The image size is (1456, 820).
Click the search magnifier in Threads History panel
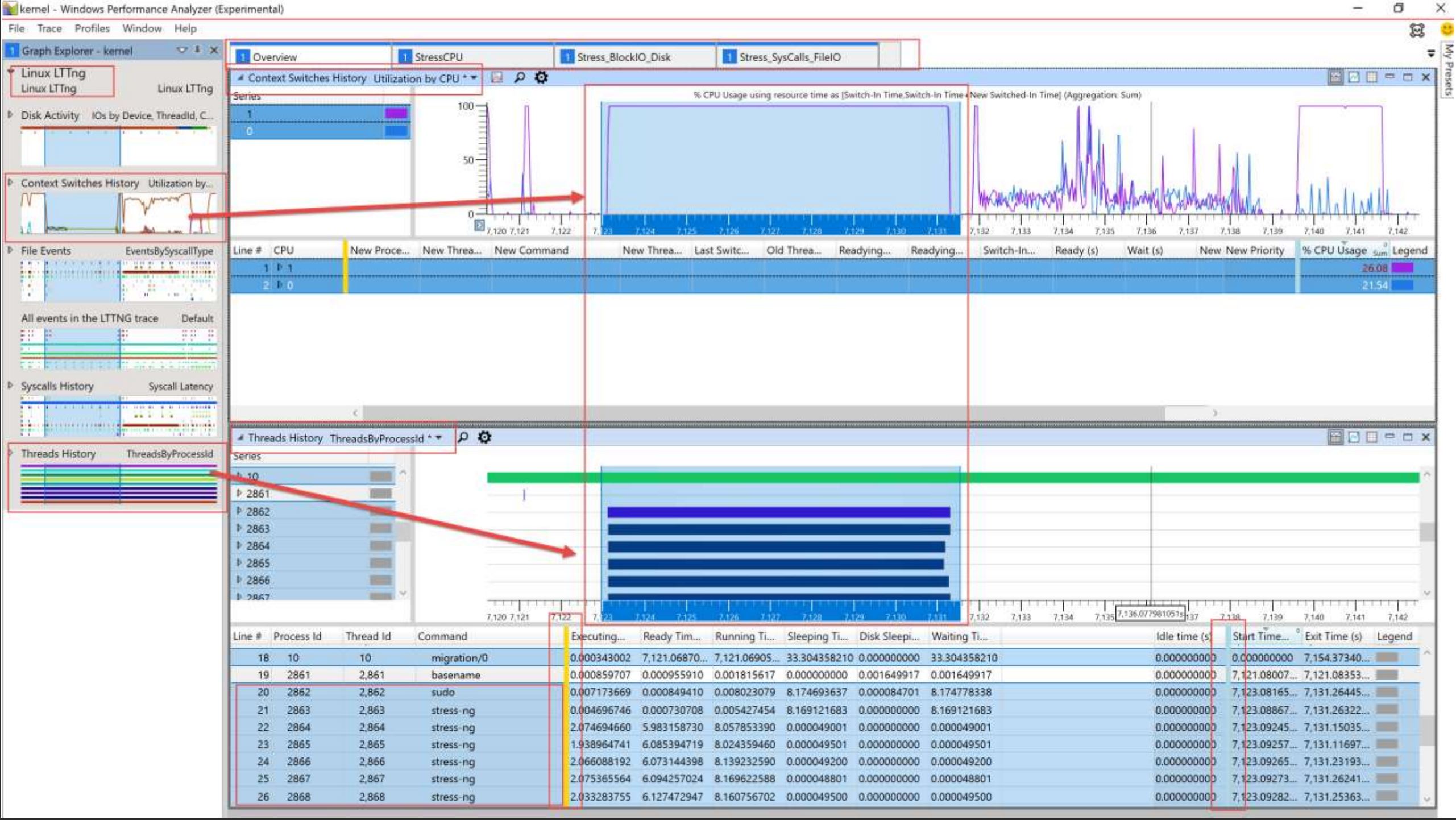[464, 437]
